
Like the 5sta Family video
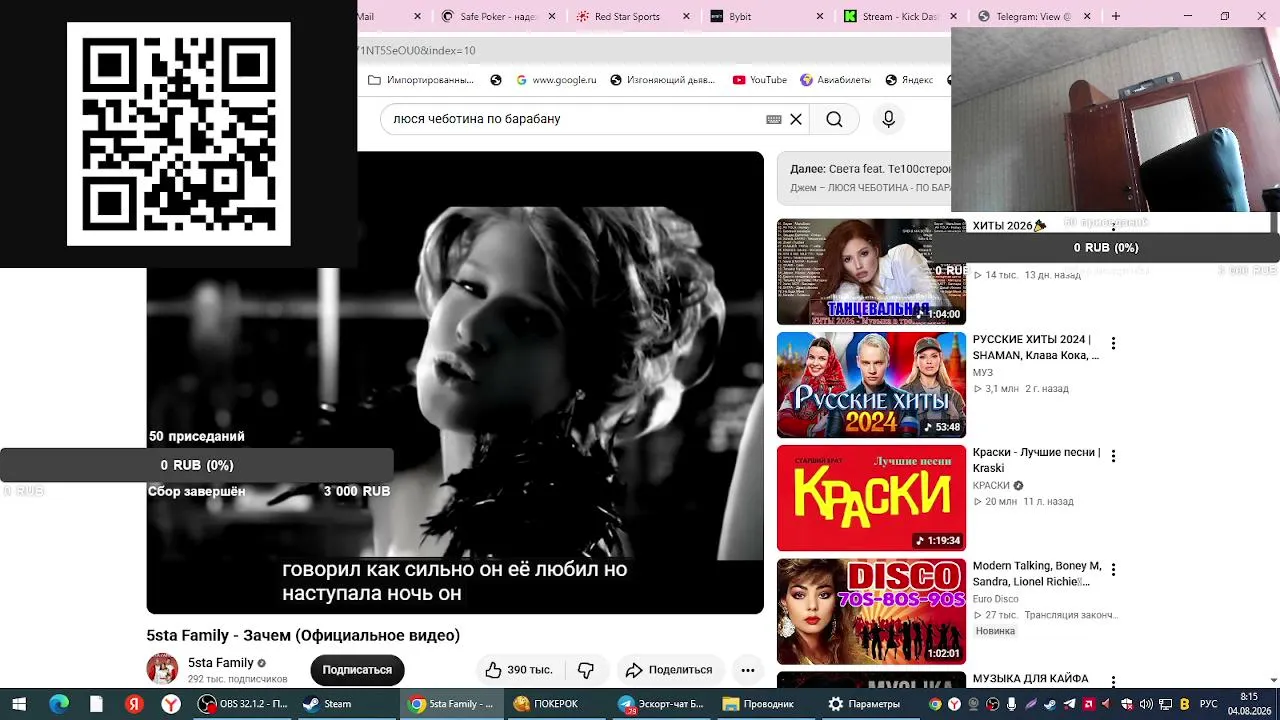click(x=520, y=670)
